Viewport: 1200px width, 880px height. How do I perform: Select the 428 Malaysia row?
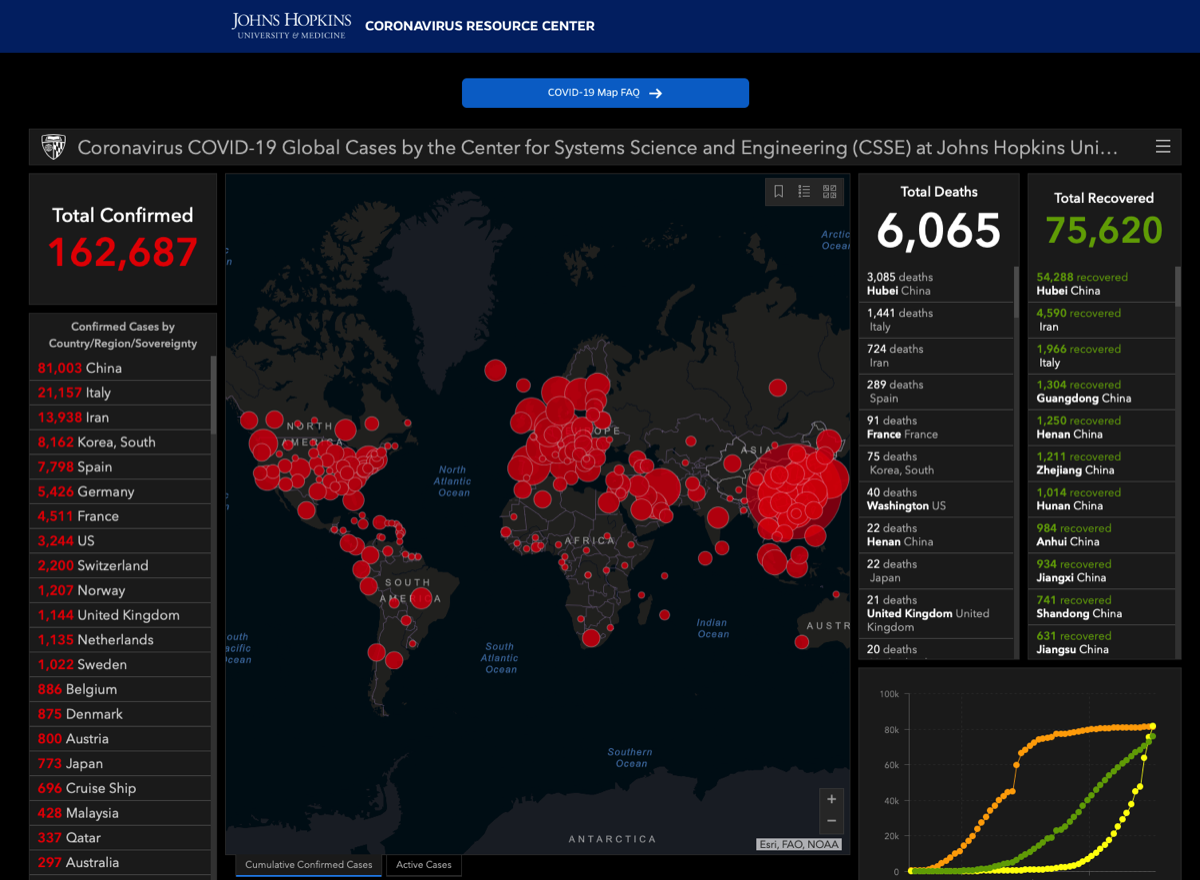[120, 813]
